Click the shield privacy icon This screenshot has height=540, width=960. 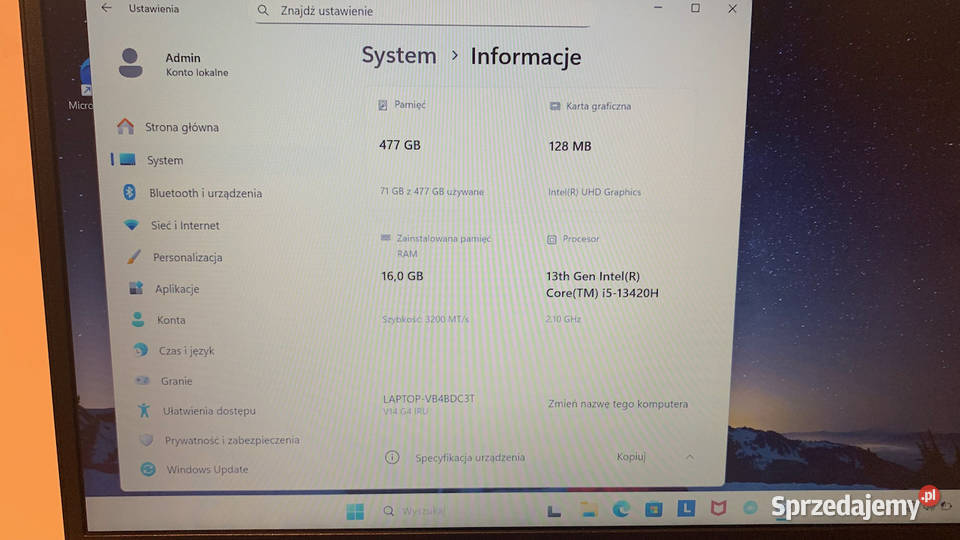coord(146,440)
